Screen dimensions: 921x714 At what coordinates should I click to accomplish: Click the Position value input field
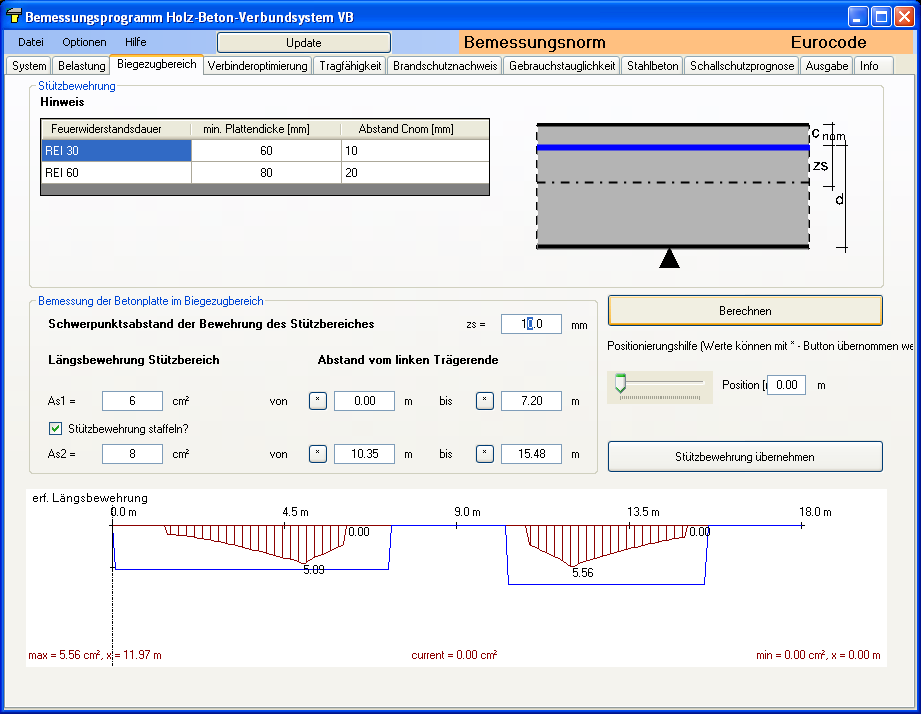pyautogui.click(x=786, y=385)
